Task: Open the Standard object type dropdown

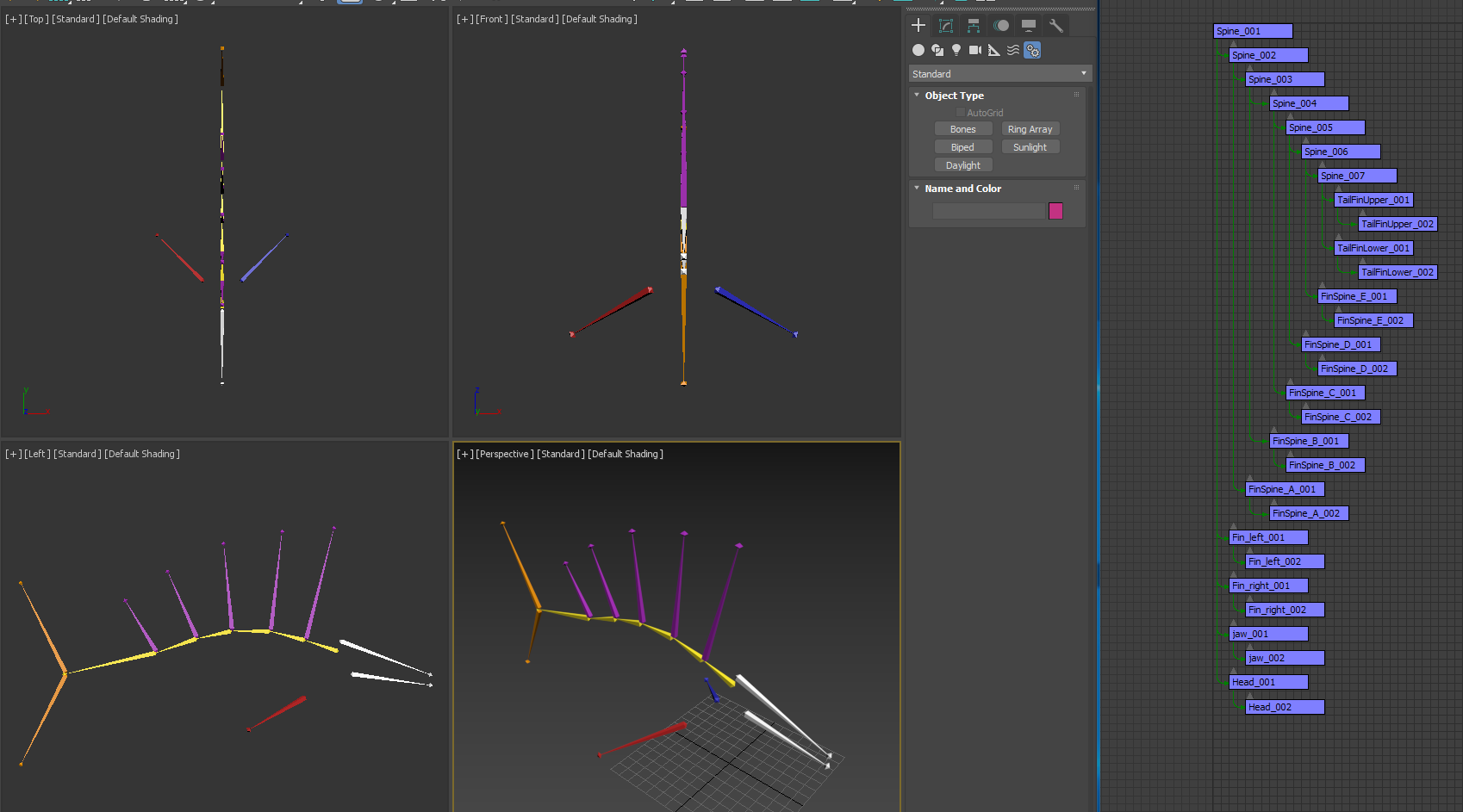Action: [1083, 73]
